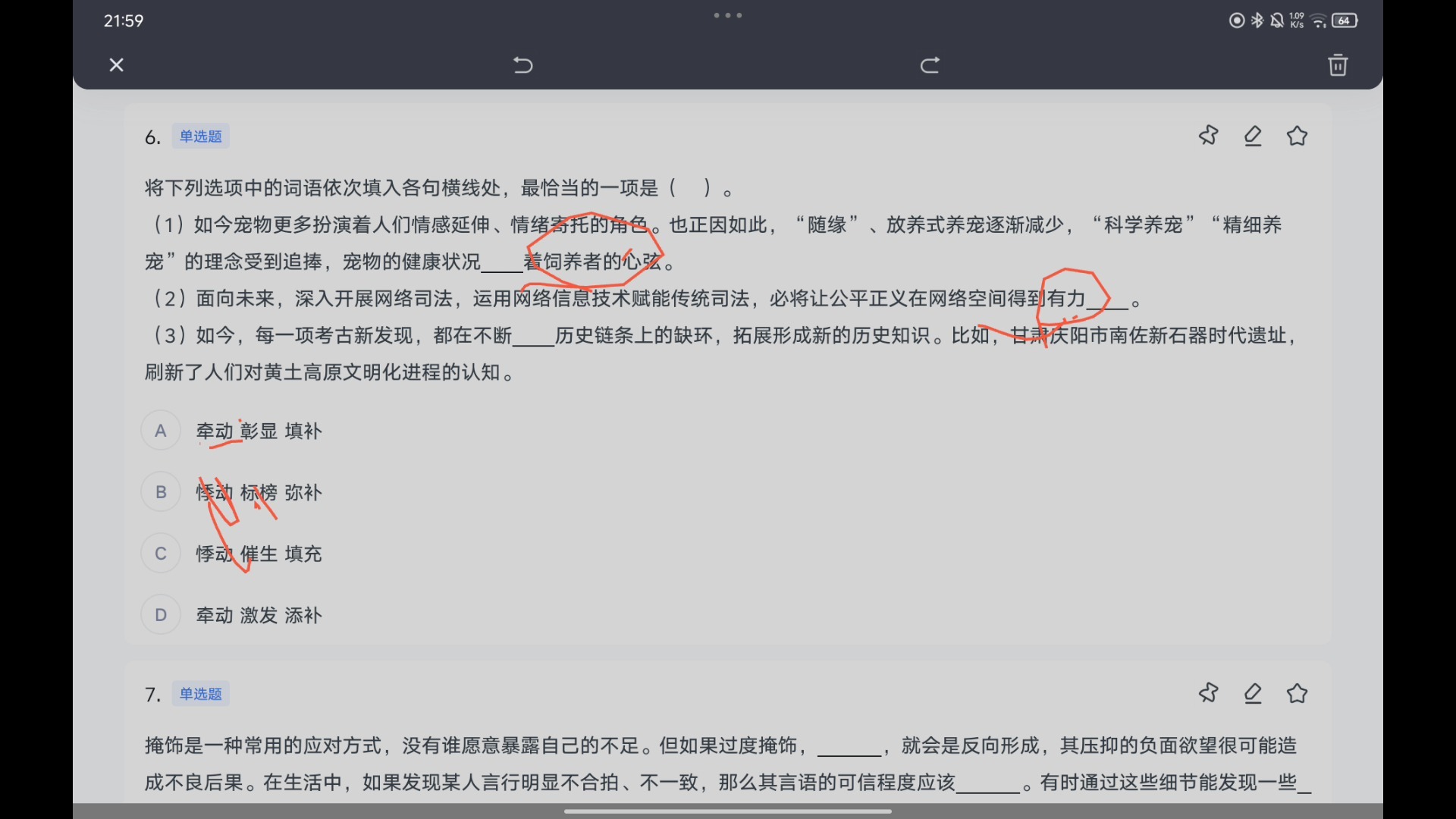Favorite question 7 with star icon
Image resolution: width=1456 pixels, height=819 pixels.
click(x=1298, y=693)
